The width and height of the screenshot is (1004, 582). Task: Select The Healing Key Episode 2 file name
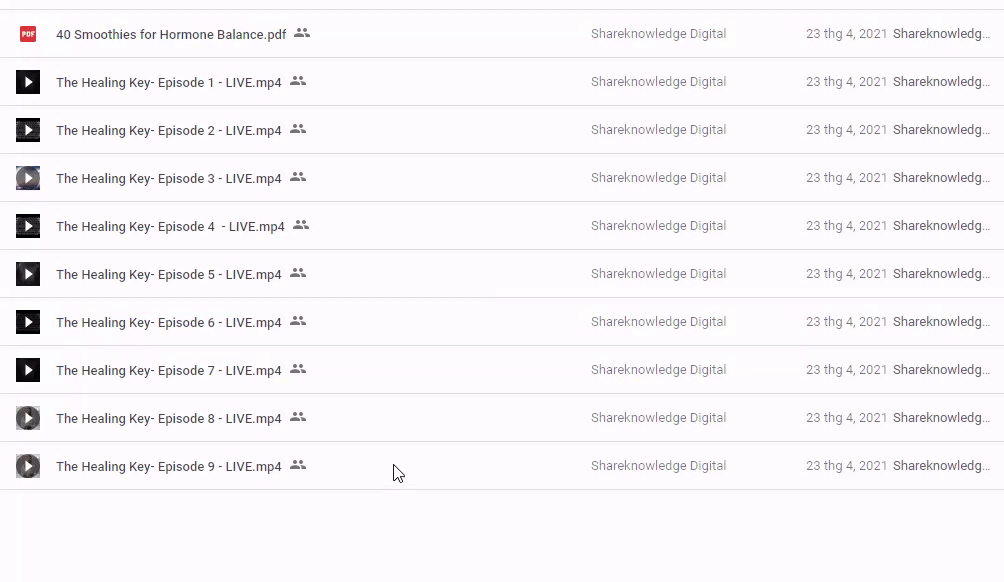168,131
